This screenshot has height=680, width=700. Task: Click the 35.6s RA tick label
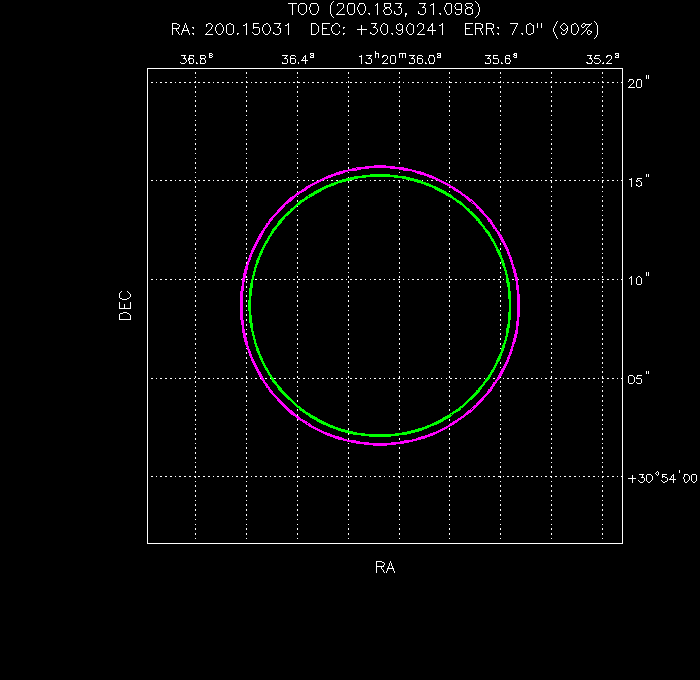click(501, 59)
